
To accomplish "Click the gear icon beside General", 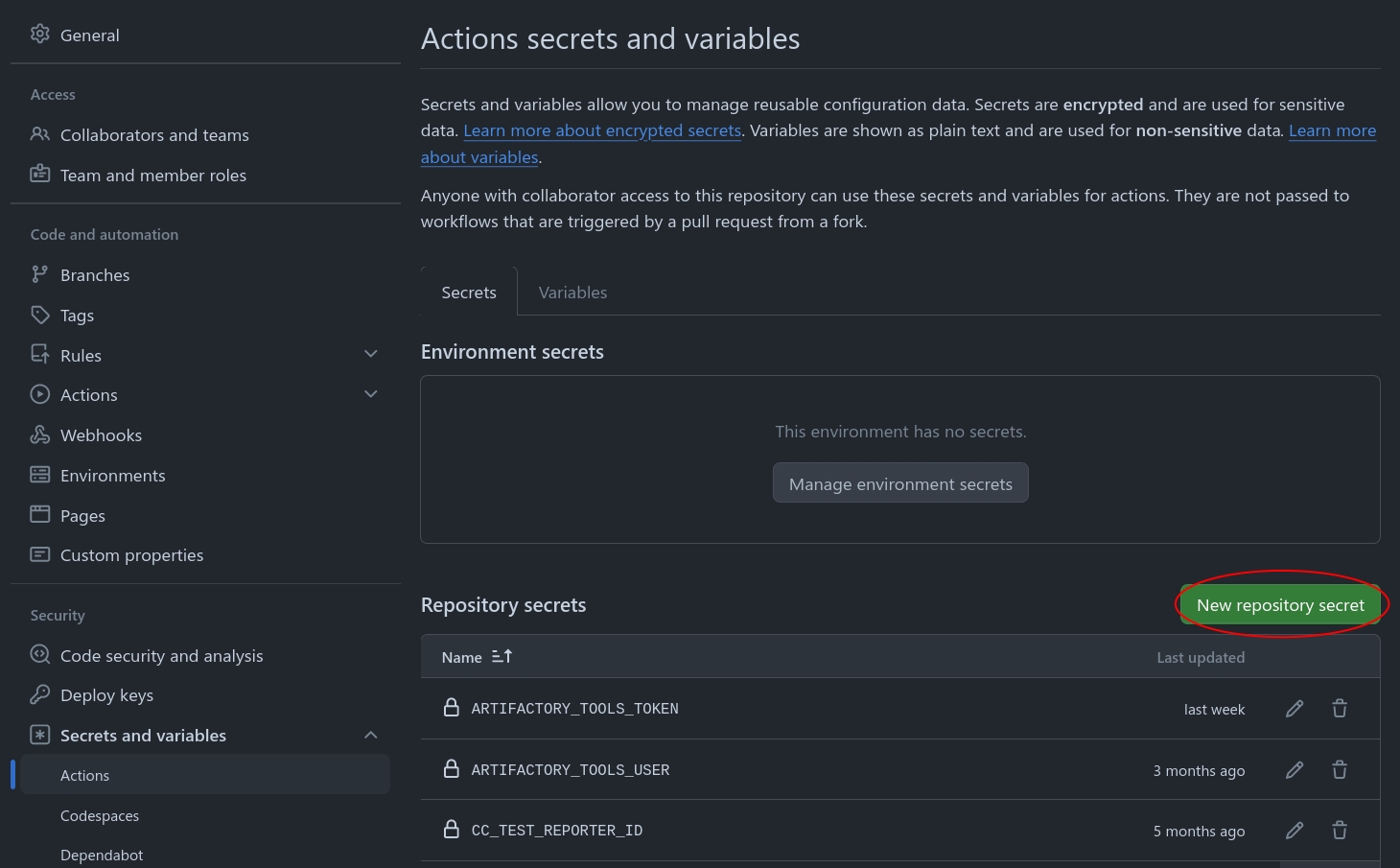I will 40,35.
